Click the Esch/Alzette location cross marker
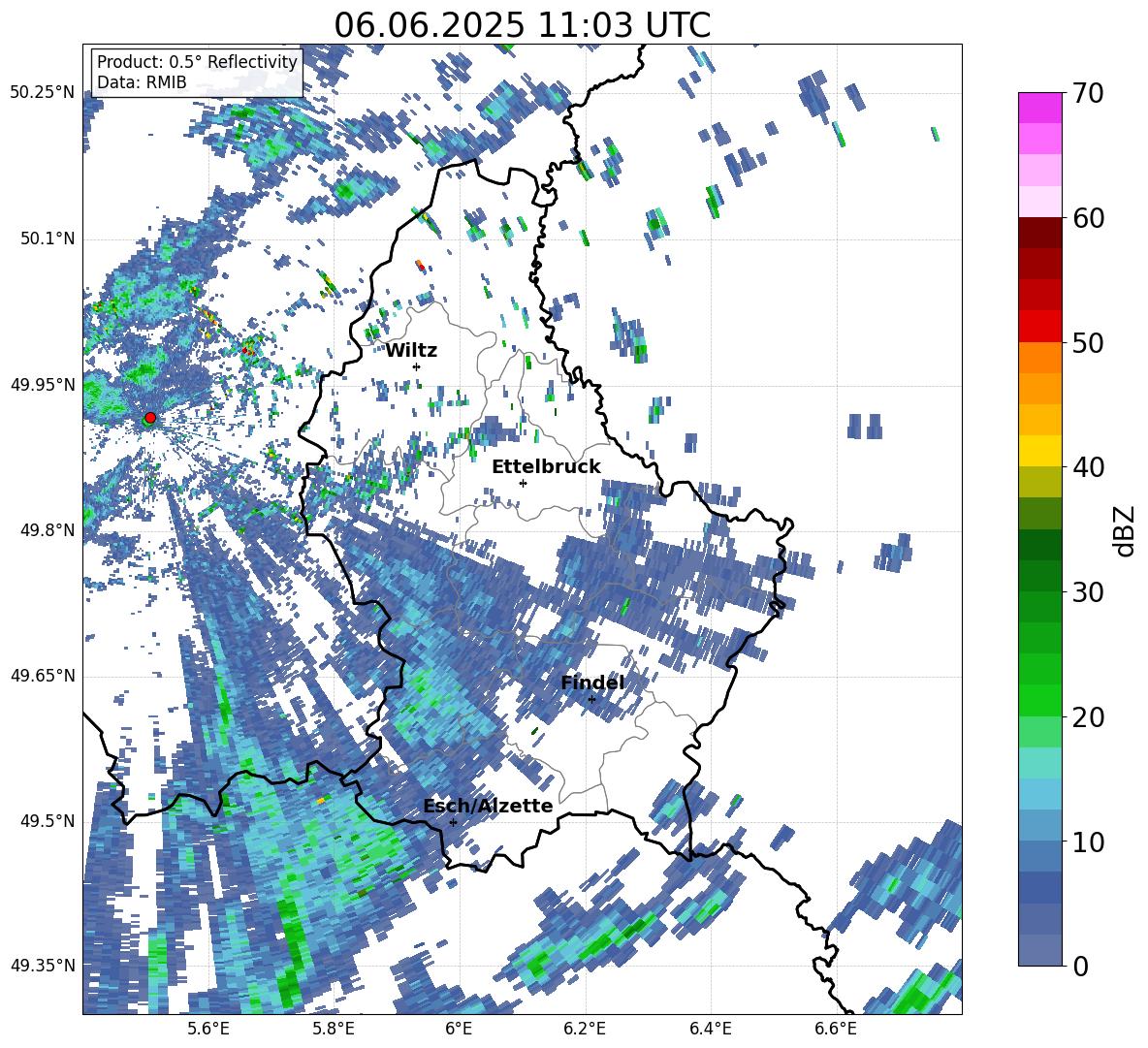This screenshot has width=1148, height=1048. coord(453,822)
